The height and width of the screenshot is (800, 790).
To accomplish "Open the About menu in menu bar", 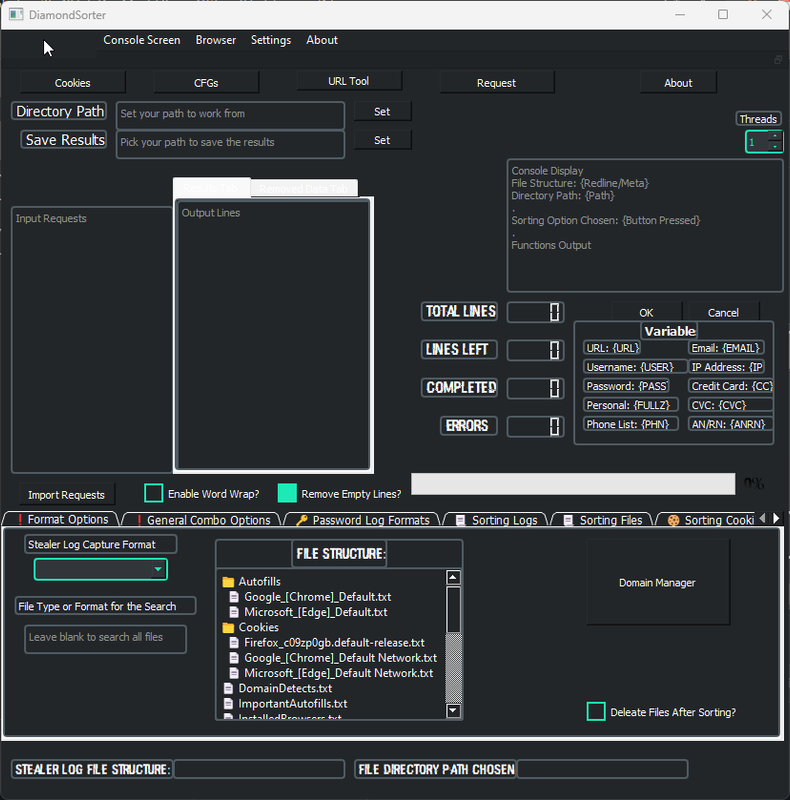I will coord(322,40).
